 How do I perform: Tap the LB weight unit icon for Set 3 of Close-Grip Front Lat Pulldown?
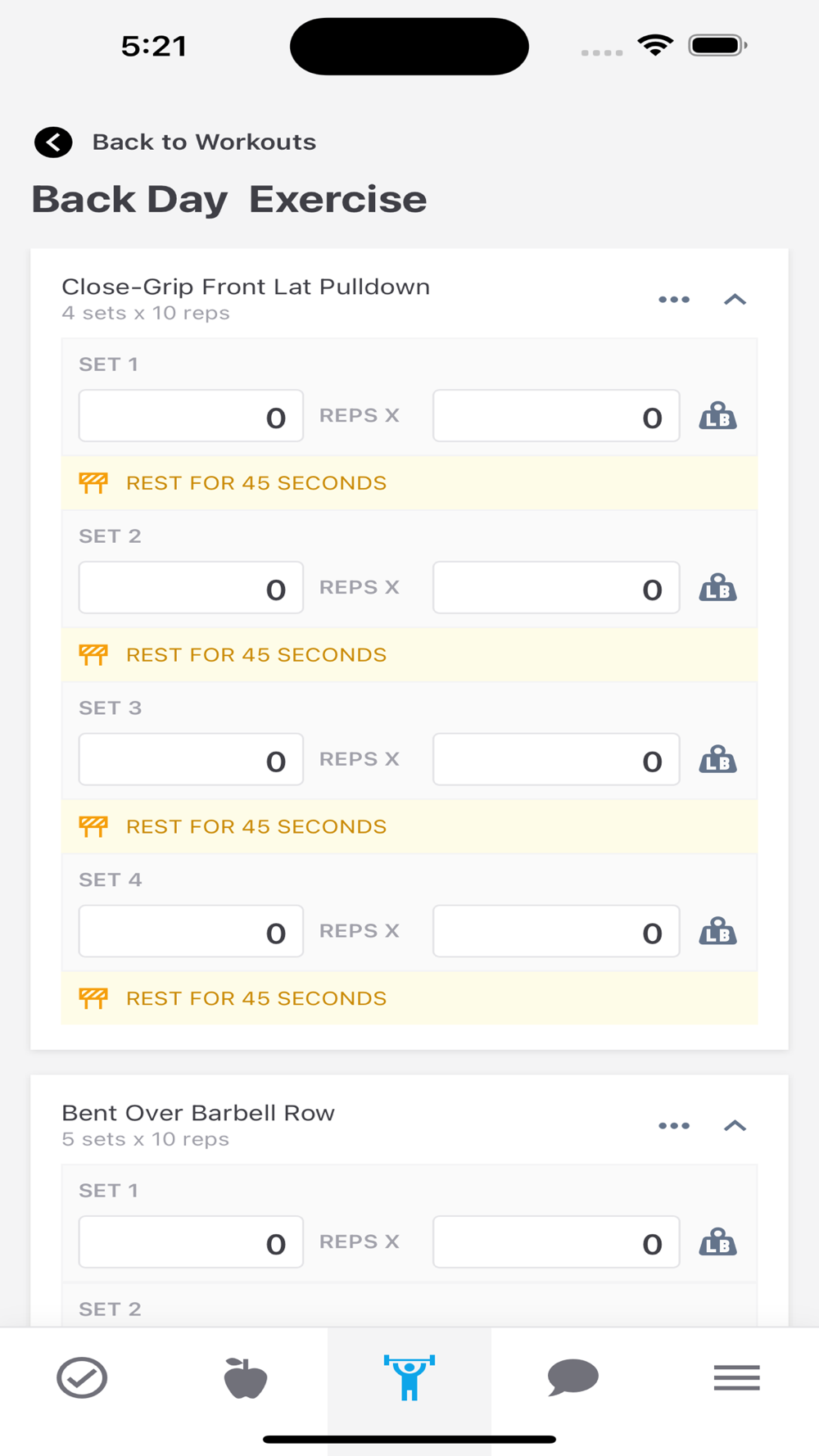pyautogui.click(x=717, y=761)
